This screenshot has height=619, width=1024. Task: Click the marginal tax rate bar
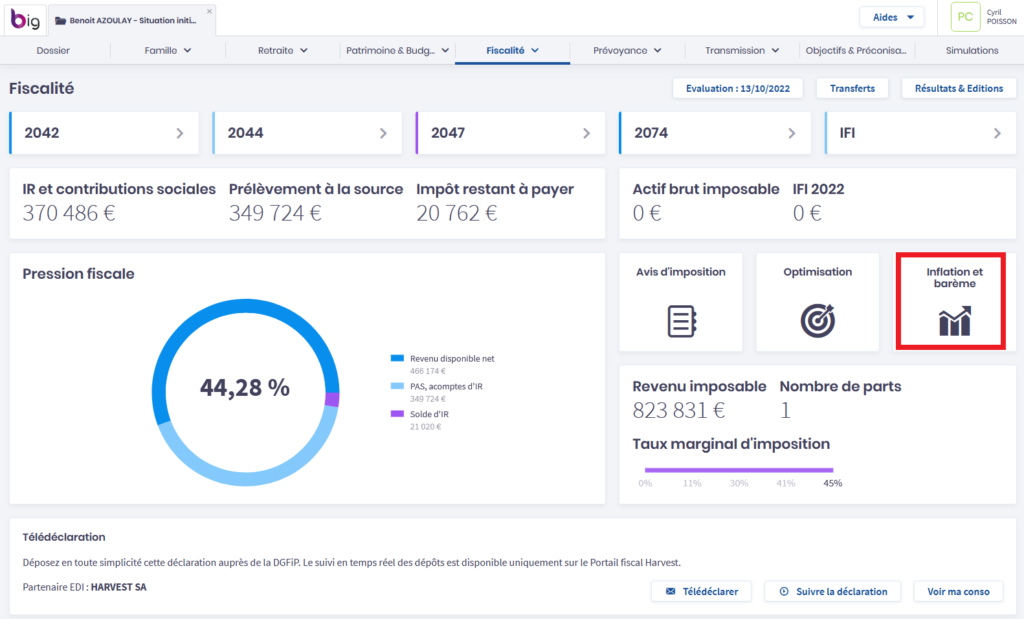coord(738,469)
